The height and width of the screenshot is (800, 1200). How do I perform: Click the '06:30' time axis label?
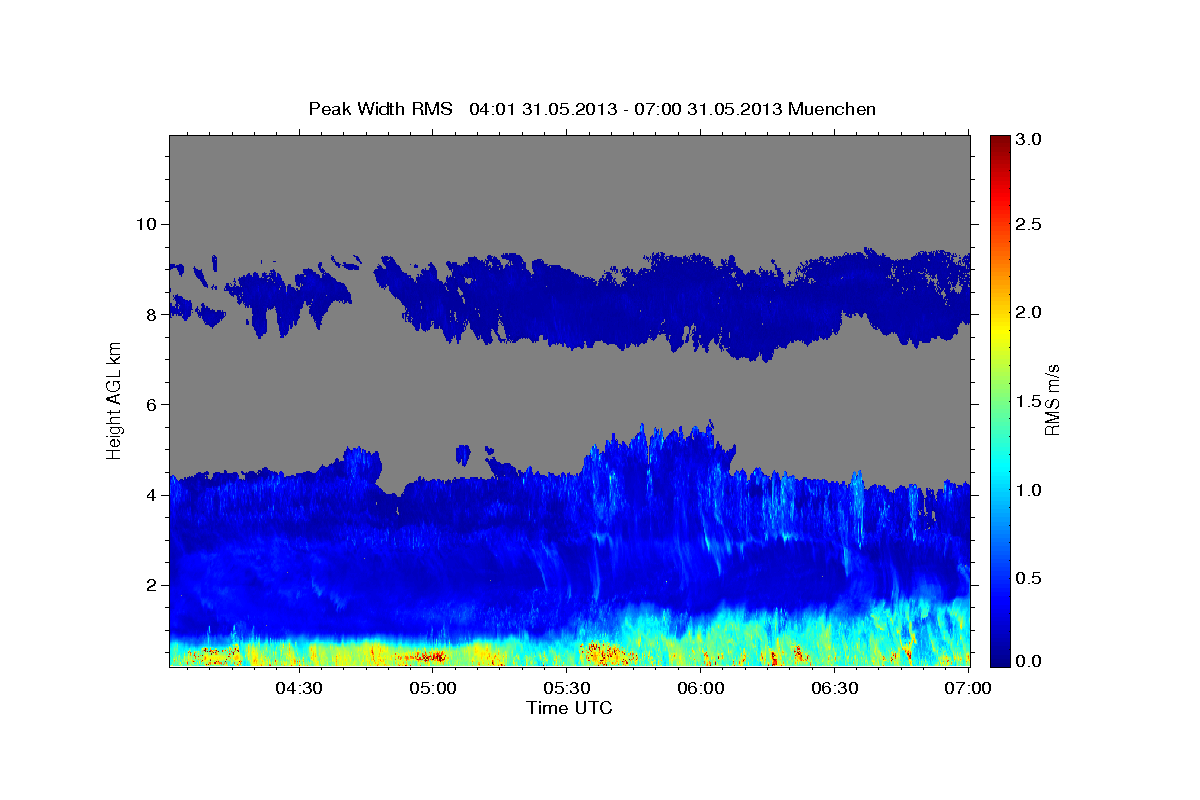pos(834,688)
